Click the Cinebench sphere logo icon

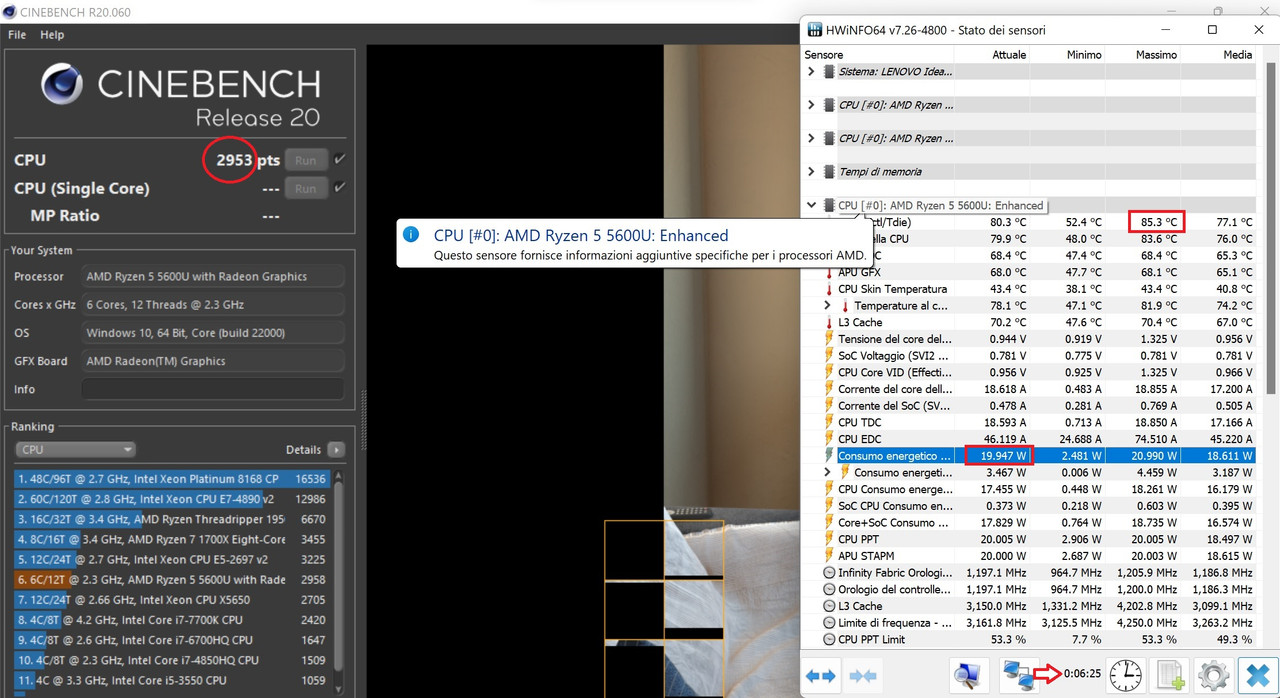tap(62, 85)
